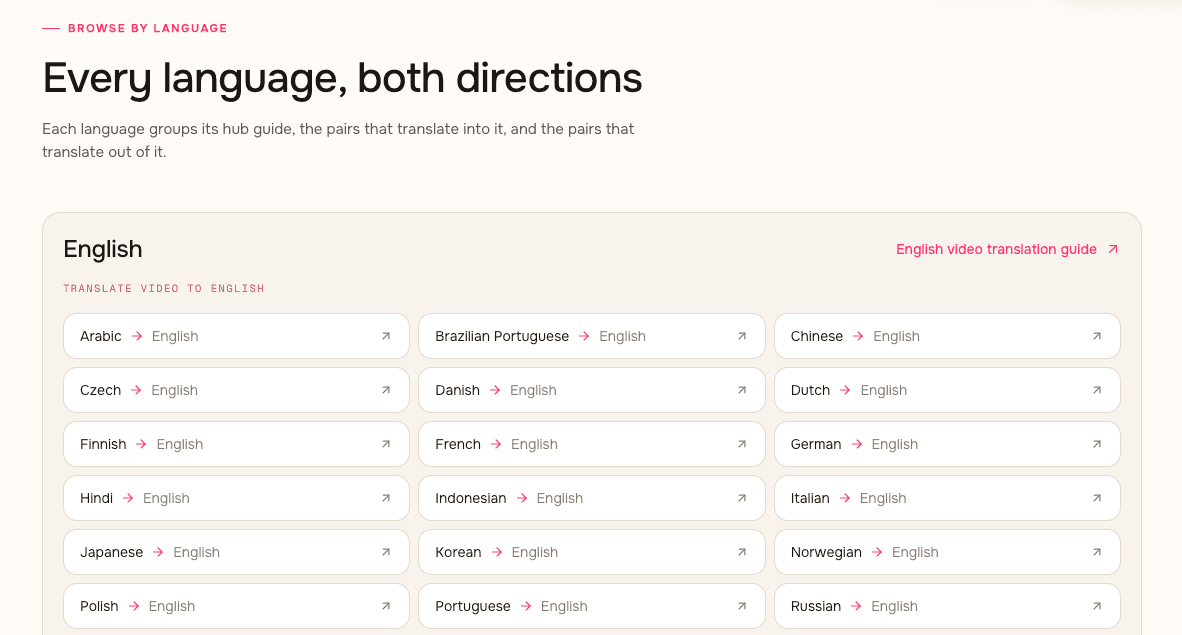This screenshot has height=635, width=1182.
Task: Click the open-arrow icon on the Japanese card
Action: point(386,552)
